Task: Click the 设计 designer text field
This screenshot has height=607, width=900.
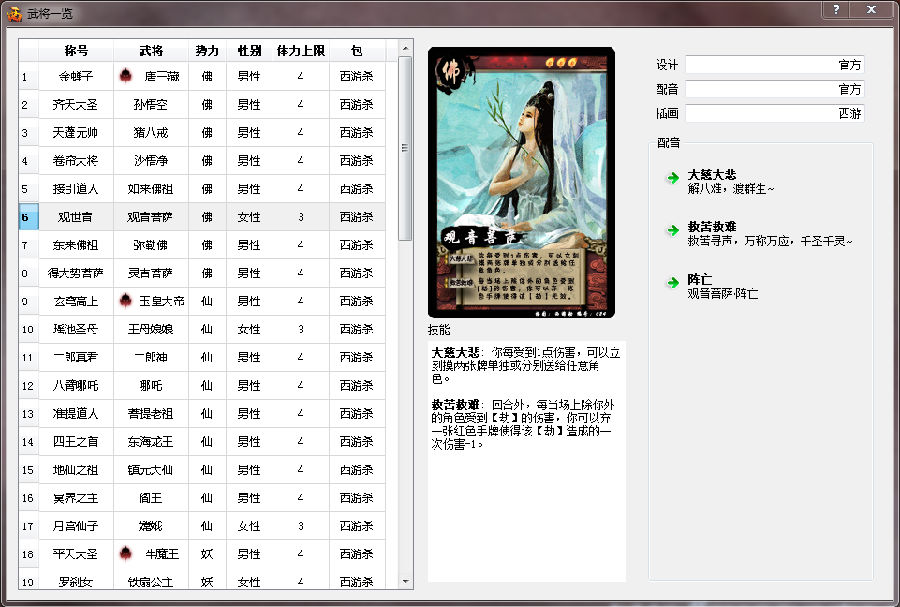Action: point(774,65)
